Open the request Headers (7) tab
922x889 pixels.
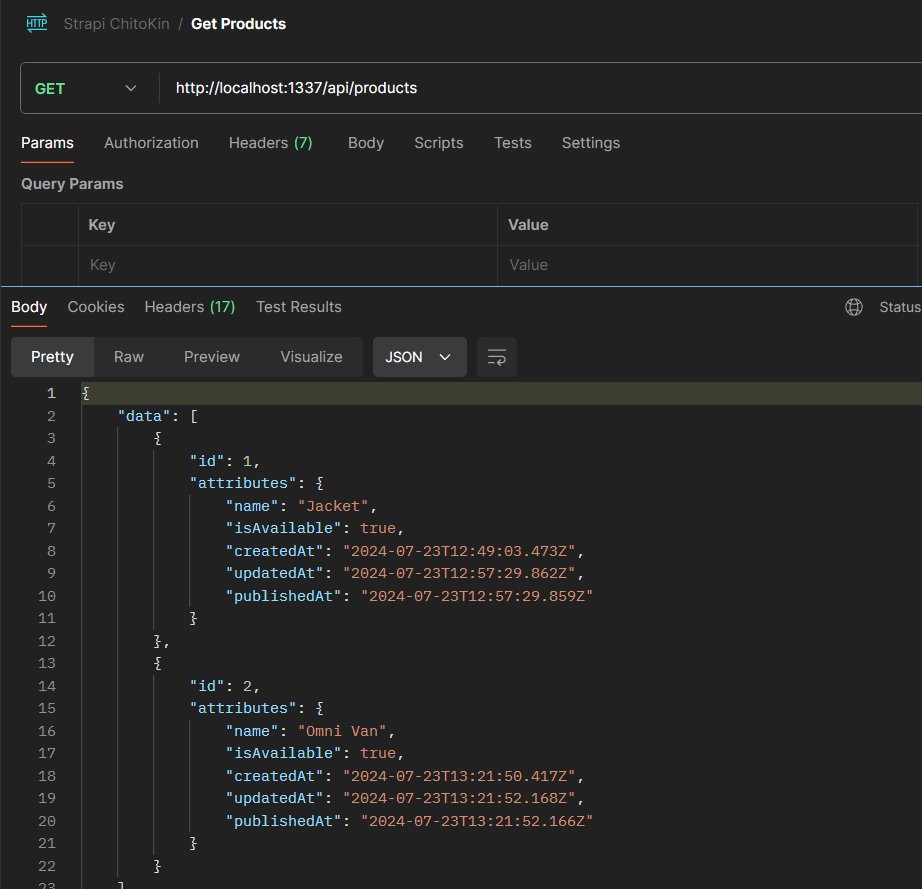click(270, 143)
